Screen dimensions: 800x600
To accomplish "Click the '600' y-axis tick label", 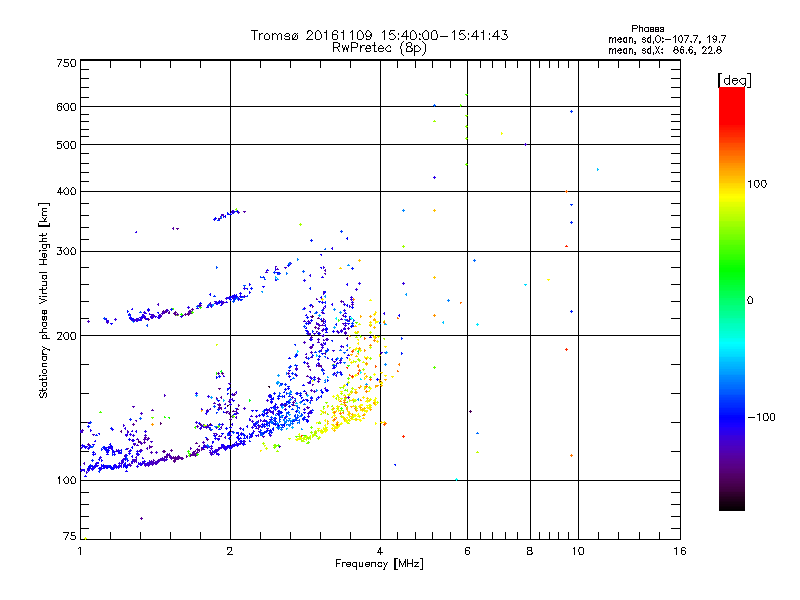I will [67, 107].
